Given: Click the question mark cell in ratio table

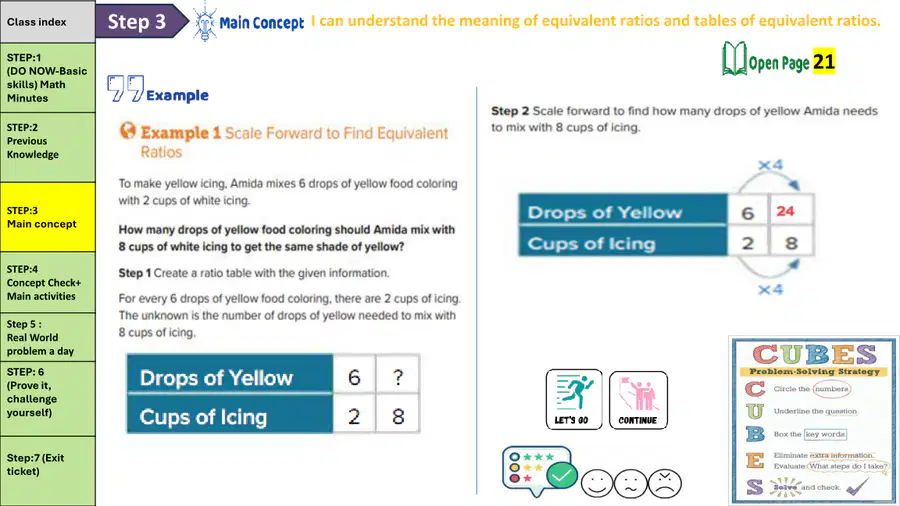Looking at the screenshot, I should pos(398,377).
